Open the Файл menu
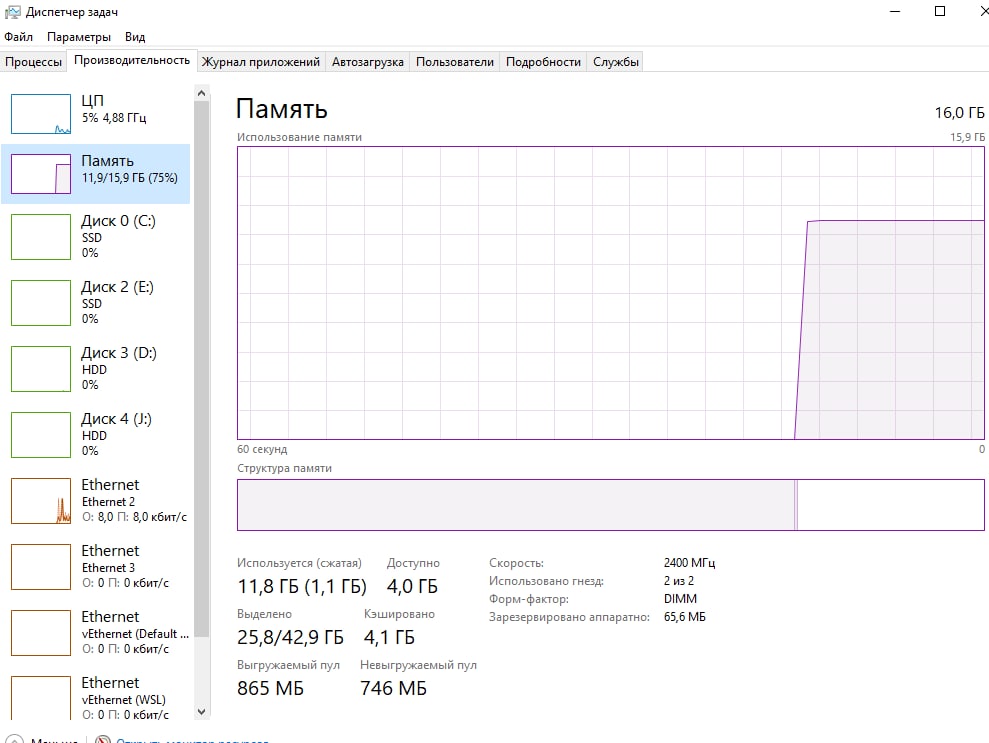Image resolution: width=989 pixels, height=743 pixels. pyautogui.click(x=18, y=37)
